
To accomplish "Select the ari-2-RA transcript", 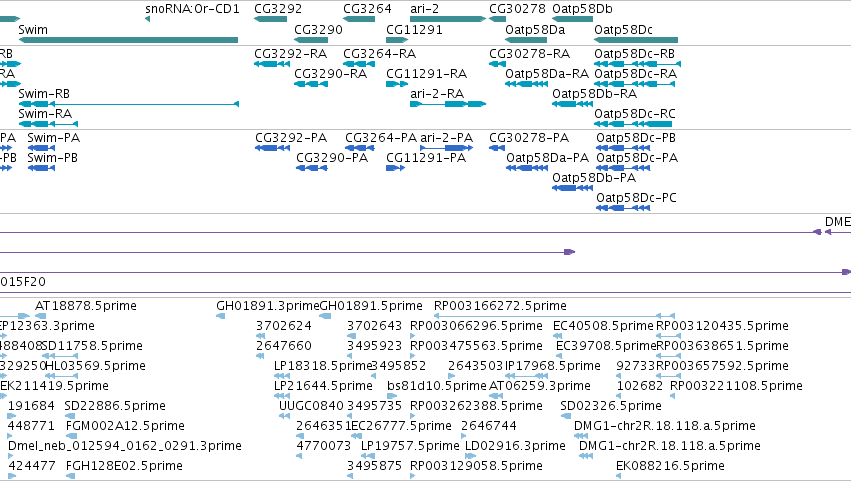I will tap(448, 104).
